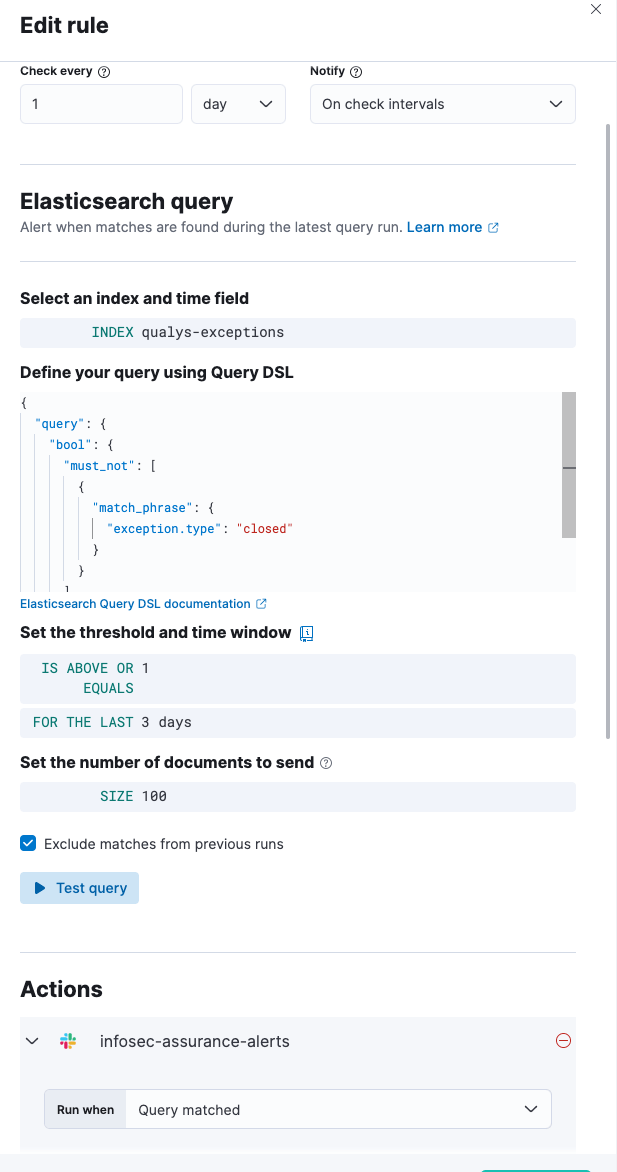The height and width of the screenshot is (1172, 617).
Task: Click FOR THE LAST 3 days time window
Action: 297,721
